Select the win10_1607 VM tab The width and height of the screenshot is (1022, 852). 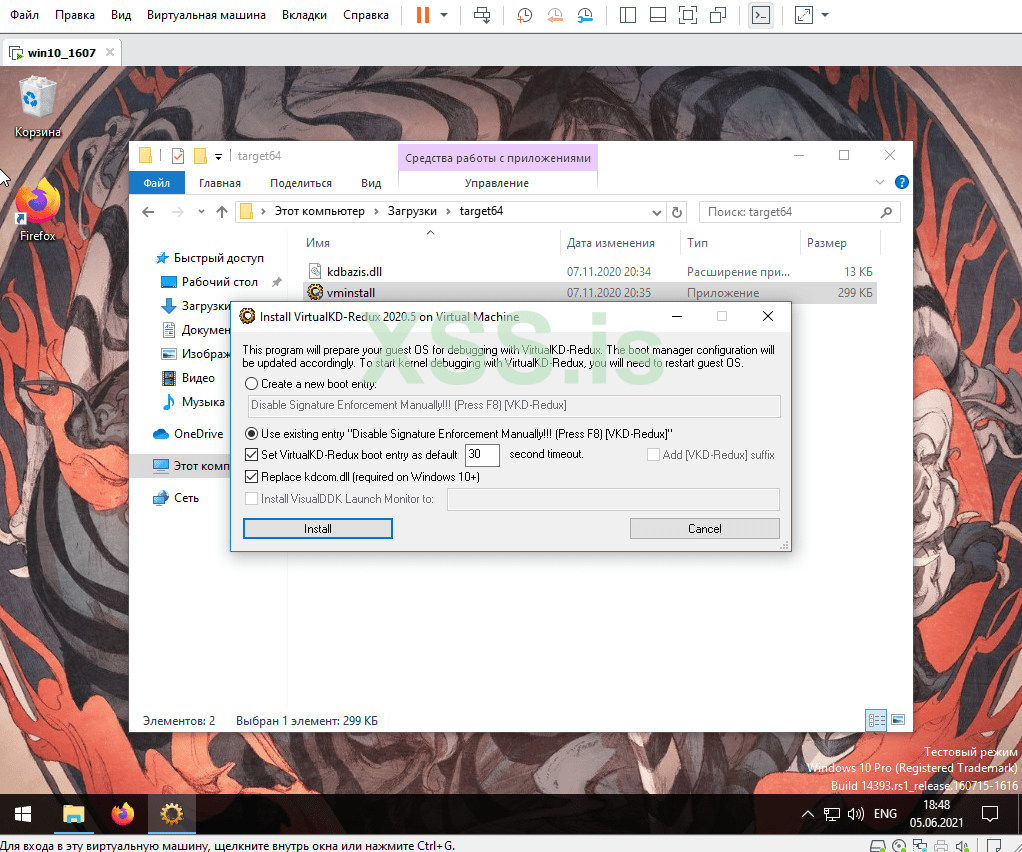click(61, 53)
